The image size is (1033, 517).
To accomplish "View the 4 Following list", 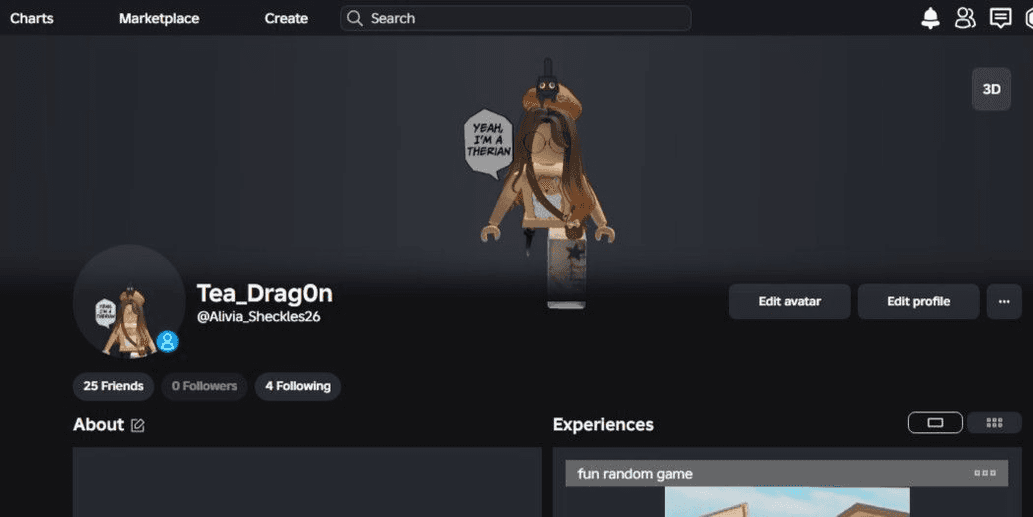I will (x=298, y=386).
